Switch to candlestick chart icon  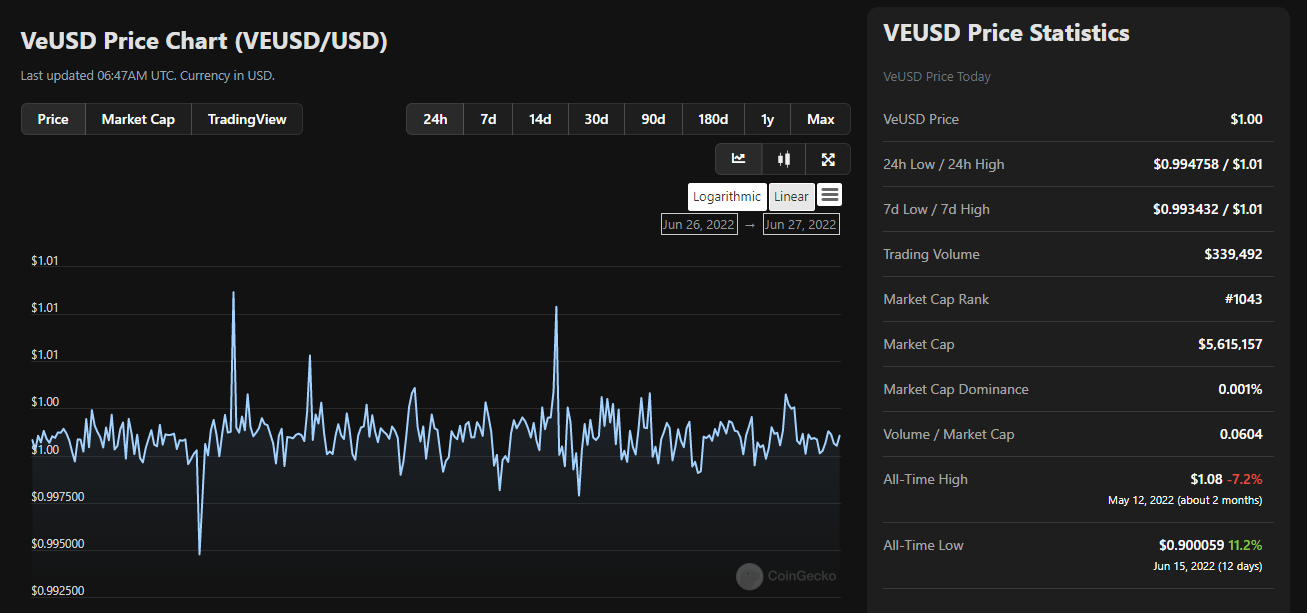tap(784, 159)
